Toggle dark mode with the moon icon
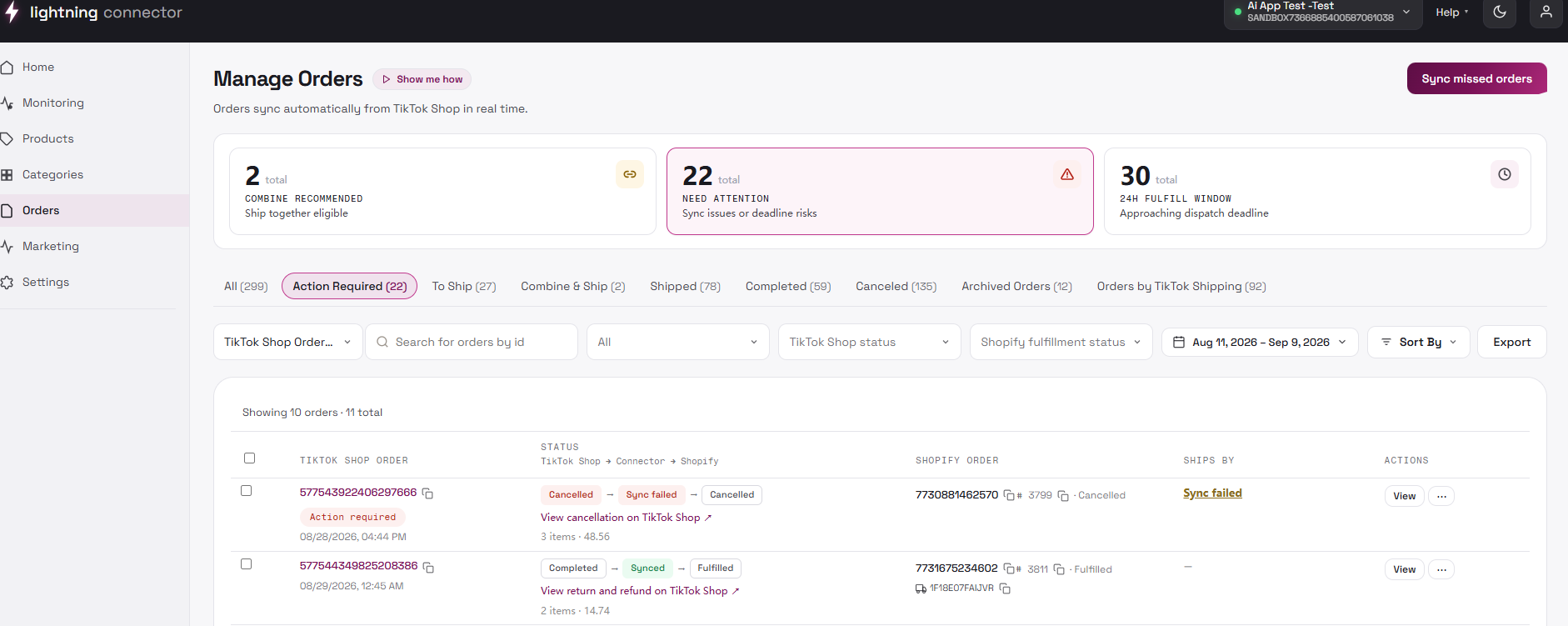1568x626 pixels. coord(1500,13)
